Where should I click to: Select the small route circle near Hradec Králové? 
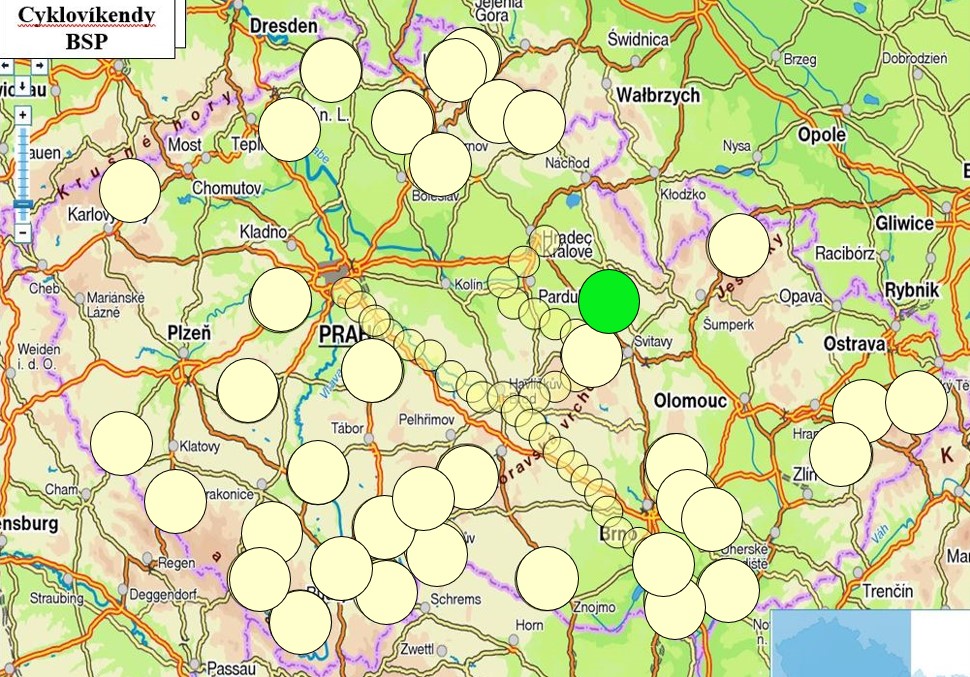click(x=545, y=242)
